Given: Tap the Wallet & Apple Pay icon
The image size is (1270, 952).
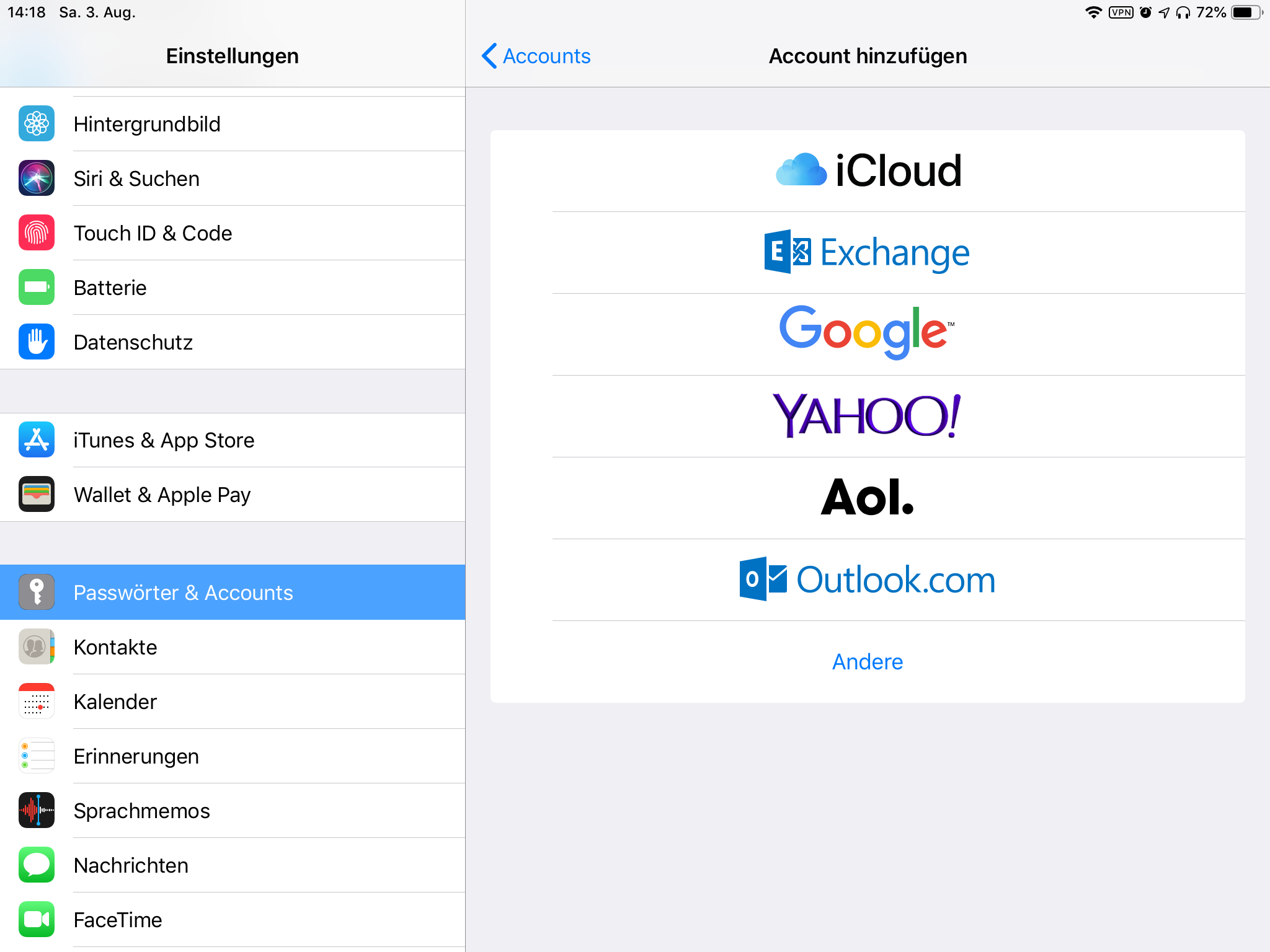Looking at the screenshot, I should [x=37, y=495].
